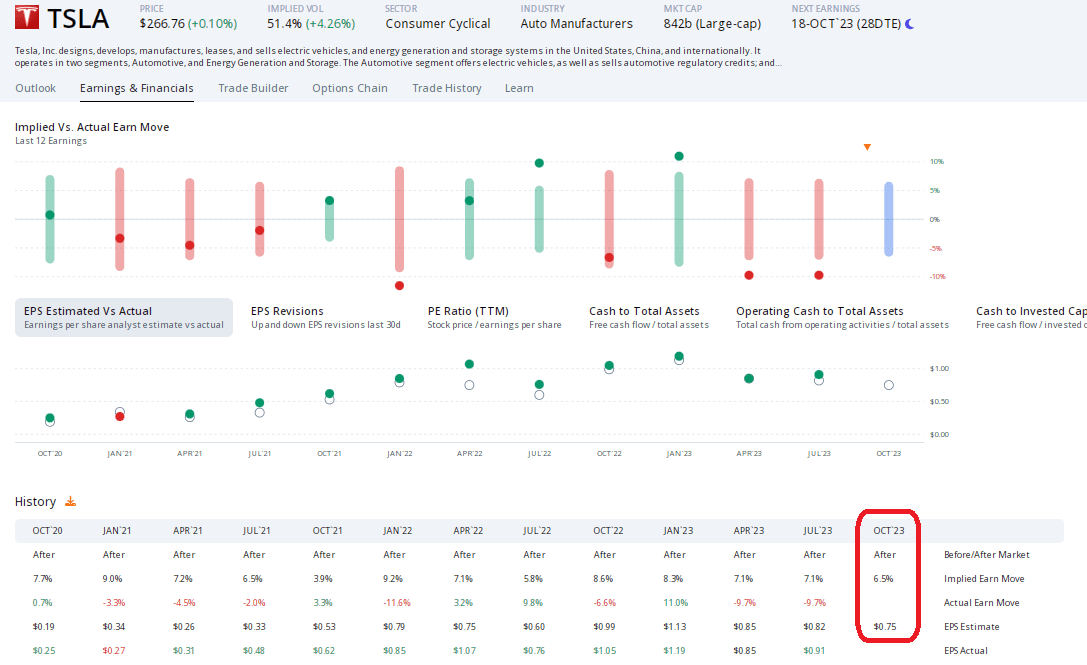Click the $0.91 EPS actual cell
Screen dimensions: 1087x665
(x=815, y=650)
